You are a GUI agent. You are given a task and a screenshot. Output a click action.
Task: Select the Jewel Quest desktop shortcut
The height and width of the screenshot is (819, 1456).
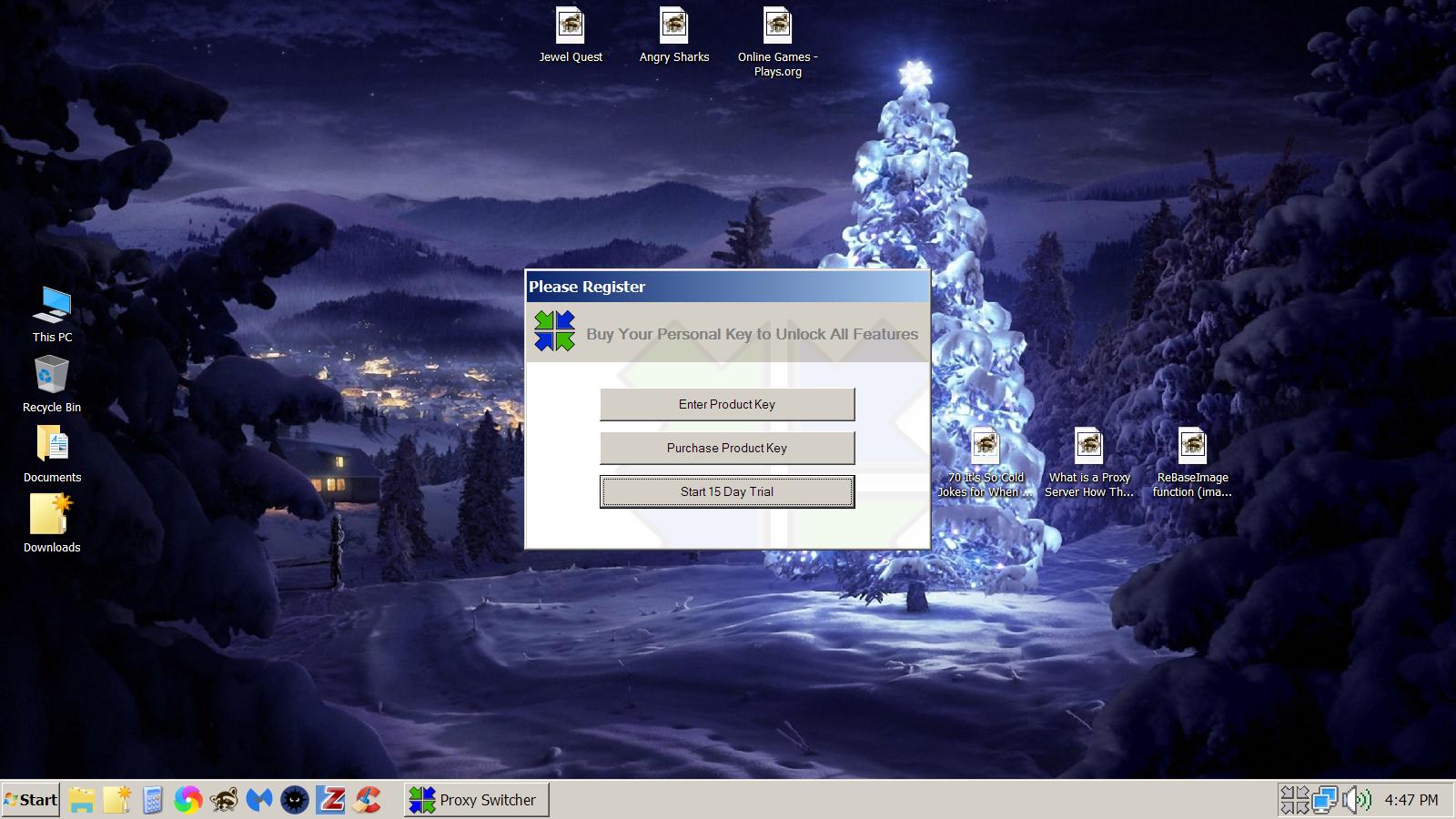coord(571,35)
